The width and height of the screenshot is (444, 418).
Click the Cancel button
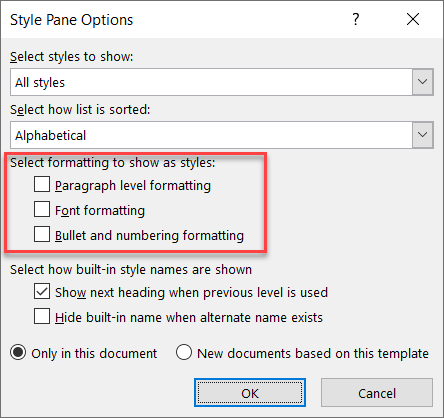(x=377, y=393)
